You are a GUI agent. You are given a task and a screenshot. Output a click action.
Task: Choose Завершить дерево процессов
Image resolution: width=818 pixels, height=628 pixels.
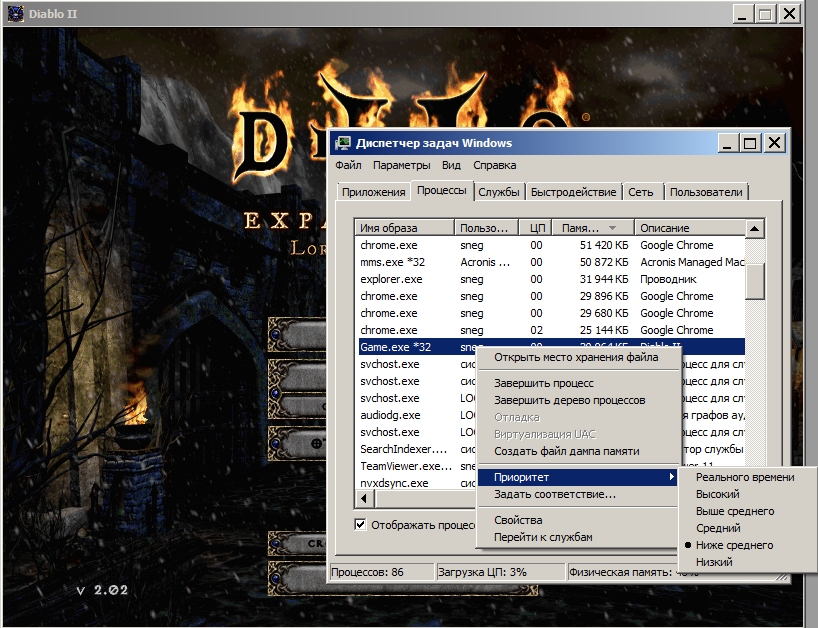point(578,400)
